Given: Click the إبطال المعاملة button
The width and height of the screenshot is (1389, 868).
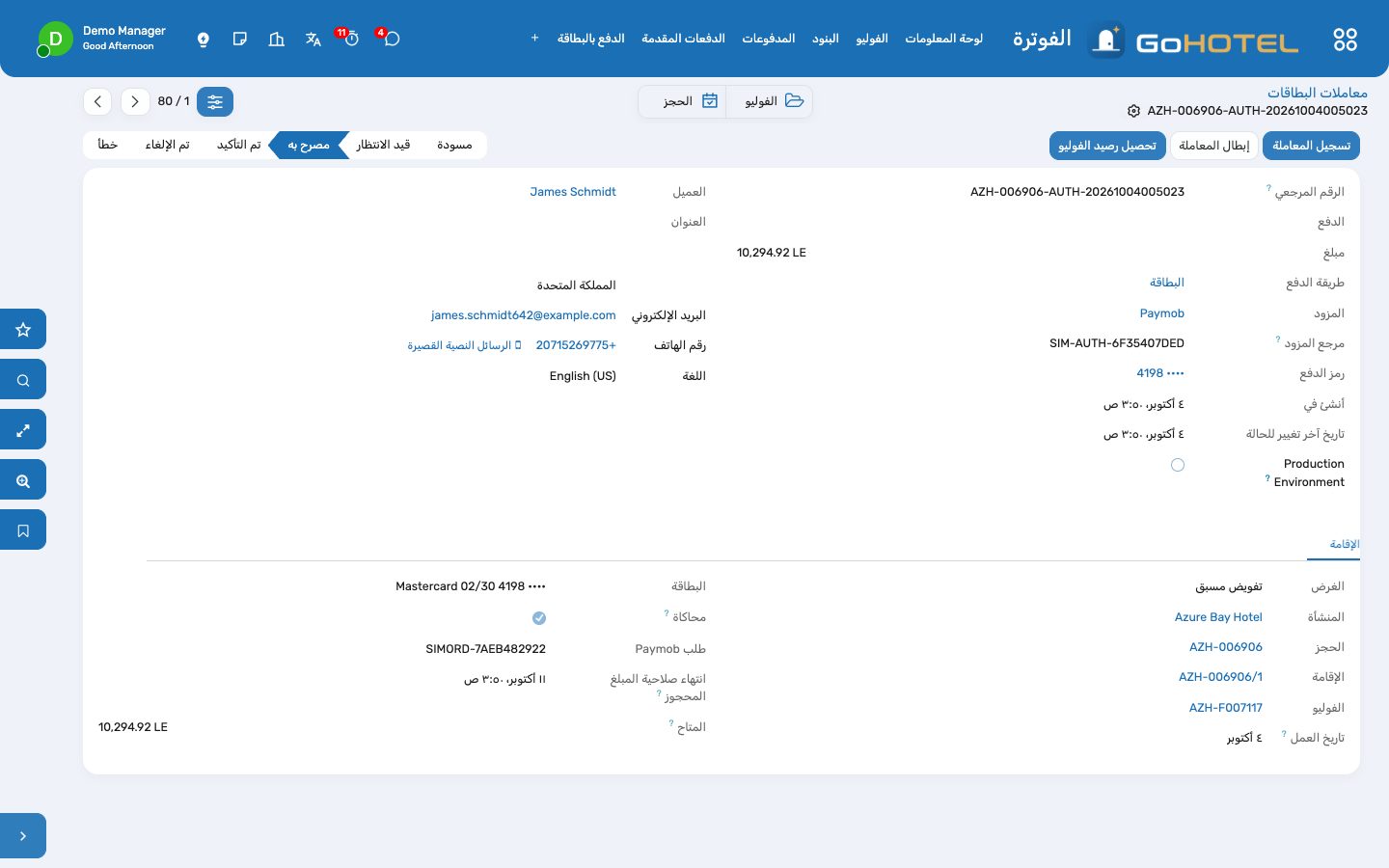Looking at the screenshot, I should tap(1214, 146).
